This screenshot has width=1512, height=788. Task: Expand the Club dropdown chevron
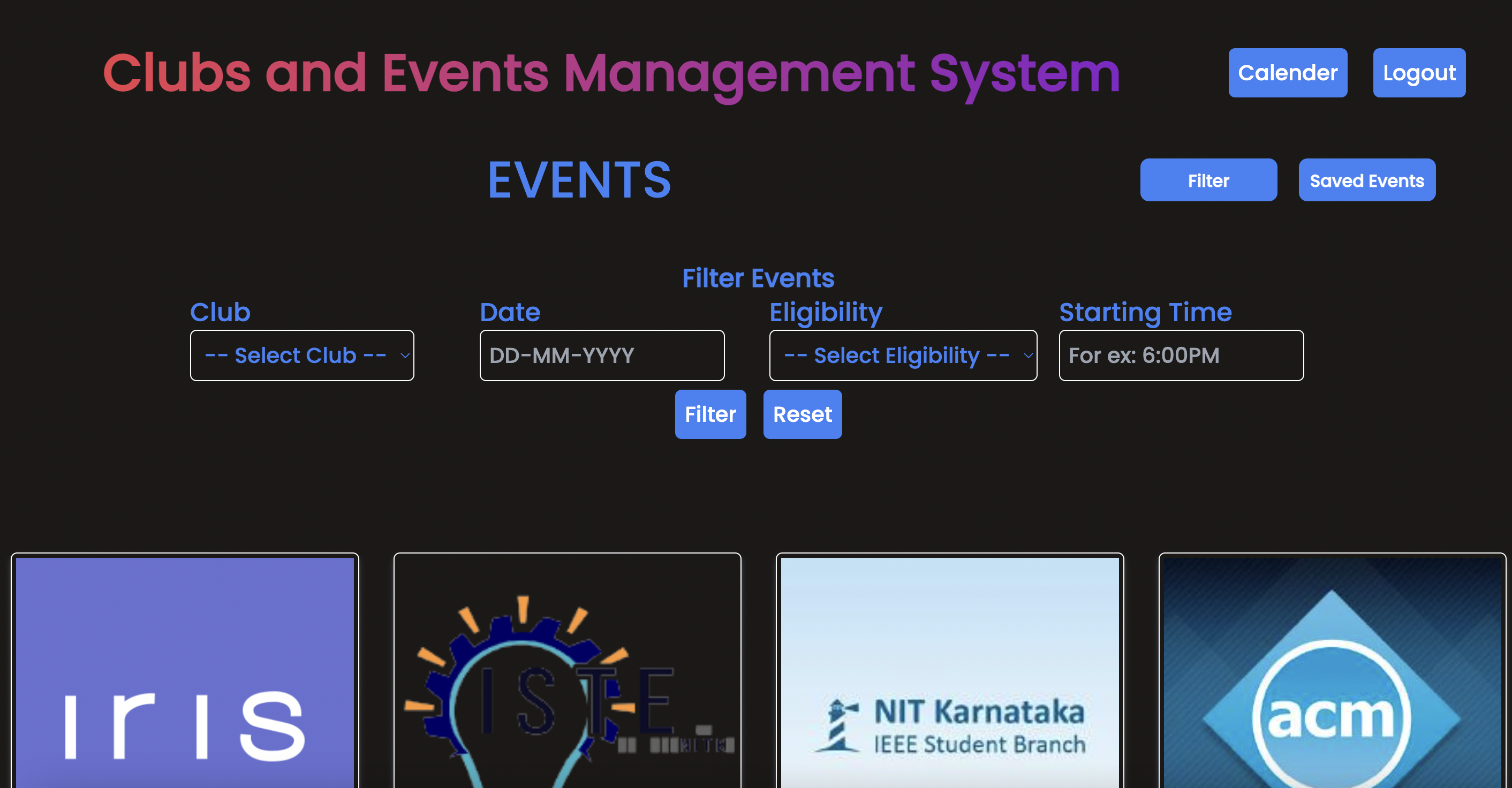405,355
